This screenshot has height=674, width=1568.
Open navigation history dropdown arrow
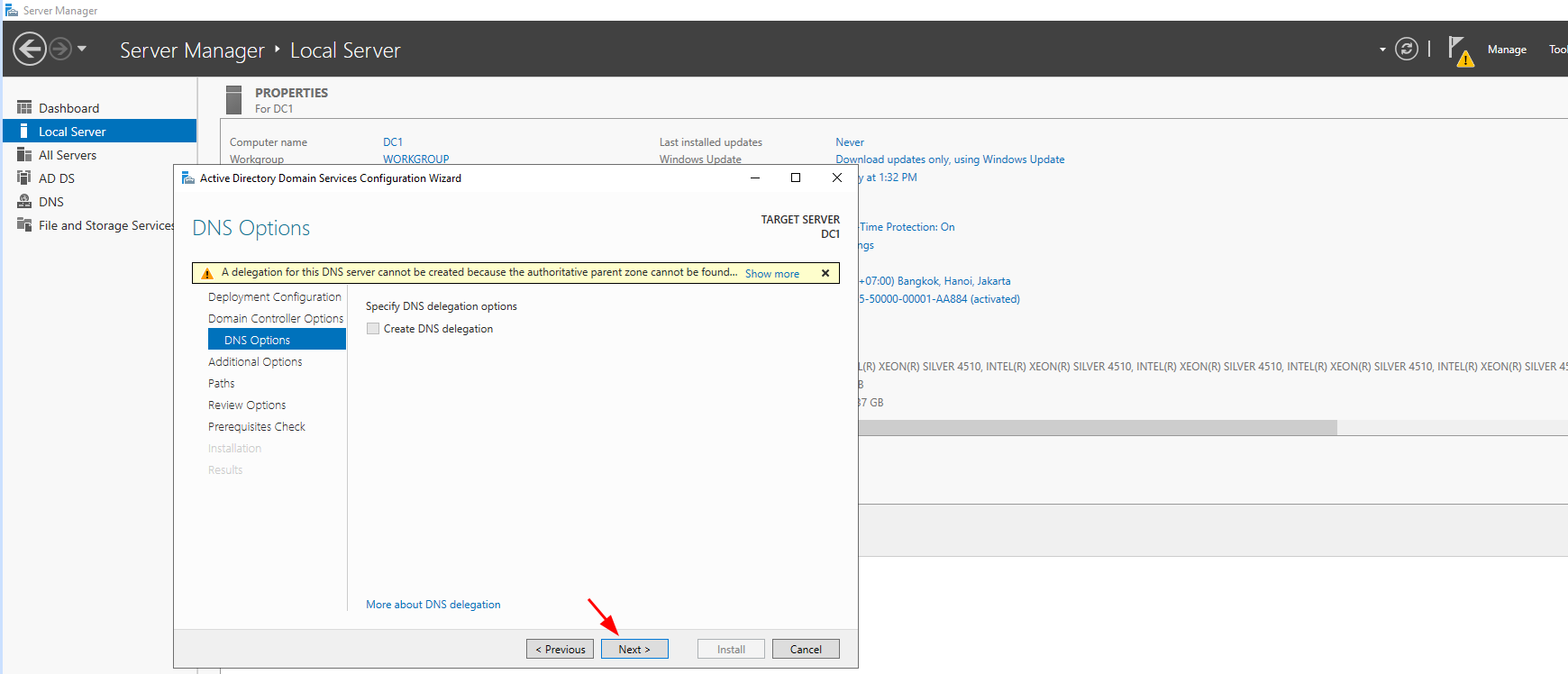click(x=82, y=49)
